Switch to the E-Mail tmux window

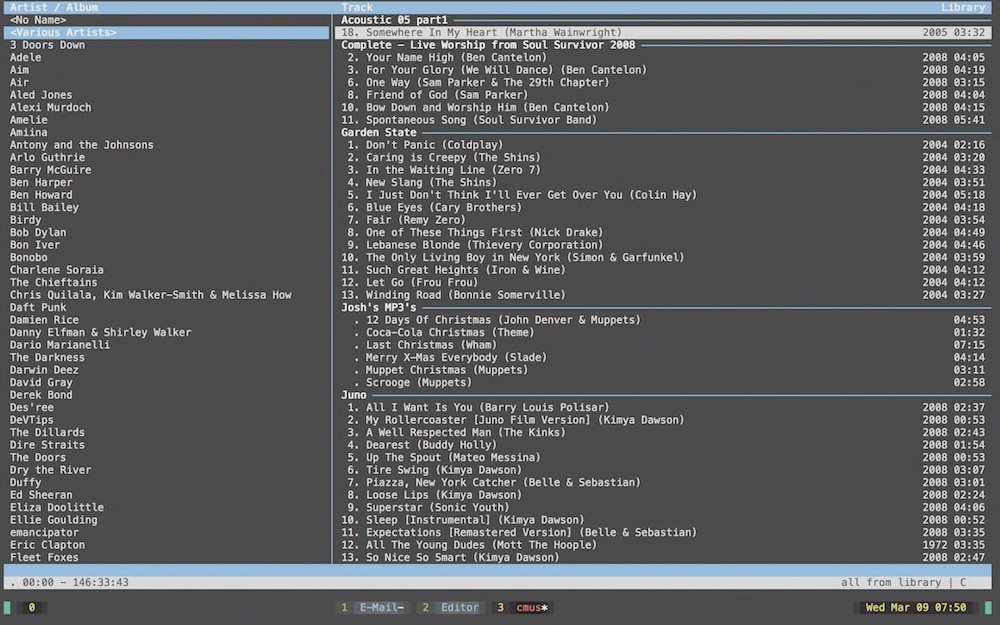coord(374,608)
